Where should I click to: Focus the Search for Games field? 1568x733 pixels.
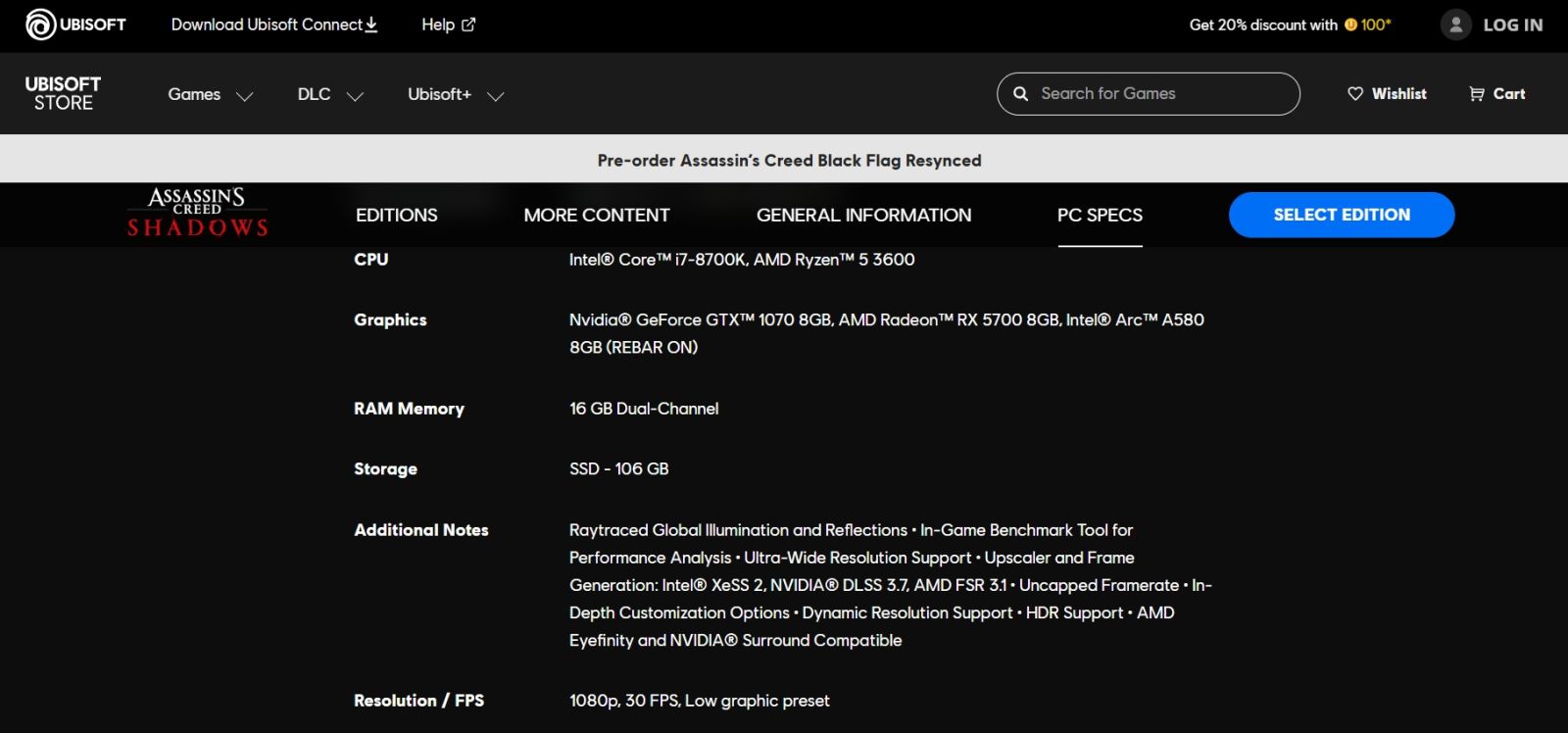click(x=1149, y=94)
